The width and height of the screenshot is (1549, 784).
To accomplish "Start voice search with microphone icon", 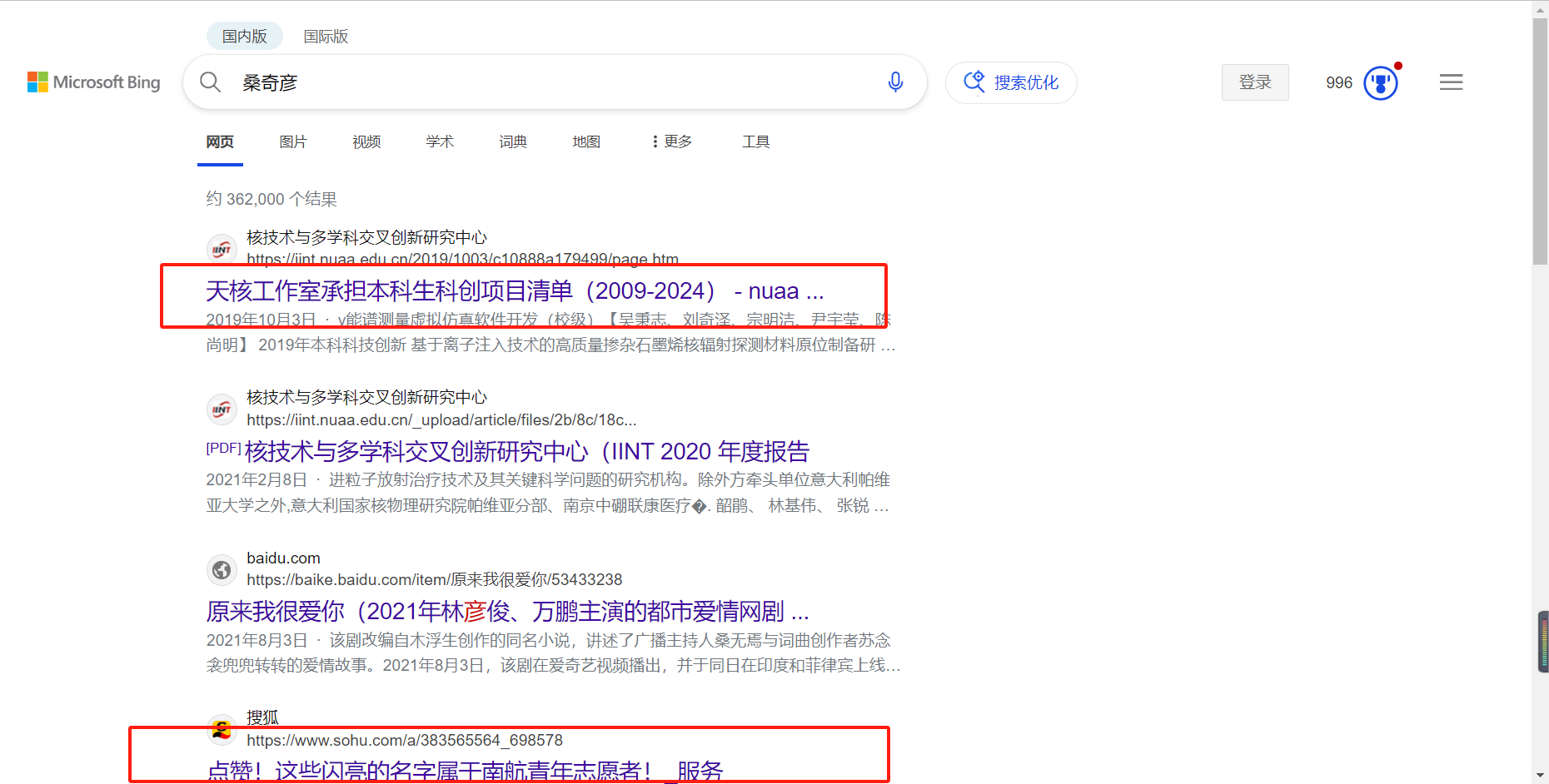I will tap(895, 82).
